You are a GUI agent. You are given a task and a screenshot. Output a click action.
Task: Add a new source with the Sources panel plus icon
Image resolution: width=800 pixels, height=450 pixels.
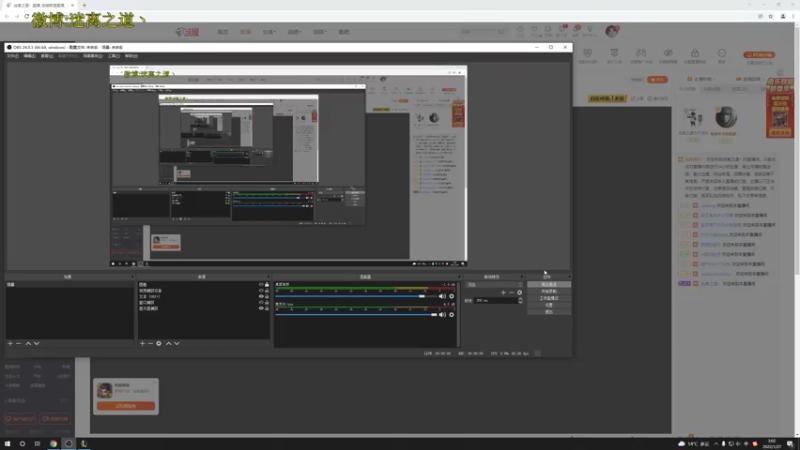[x=142, y=343]
